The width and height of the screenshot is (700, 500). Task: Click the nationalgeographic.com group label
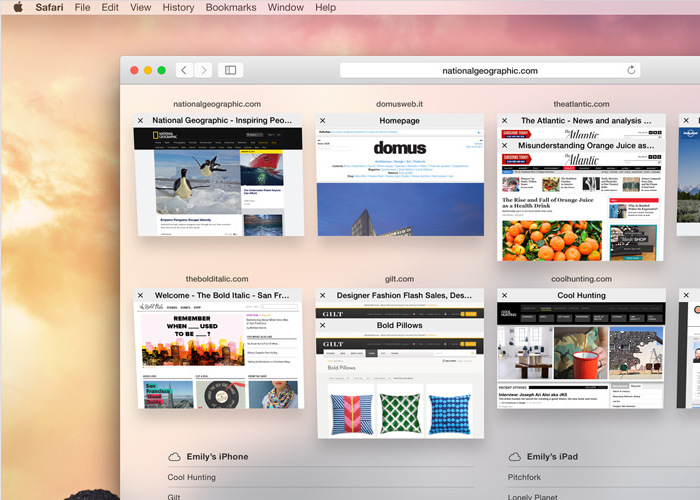coord(217,104)
